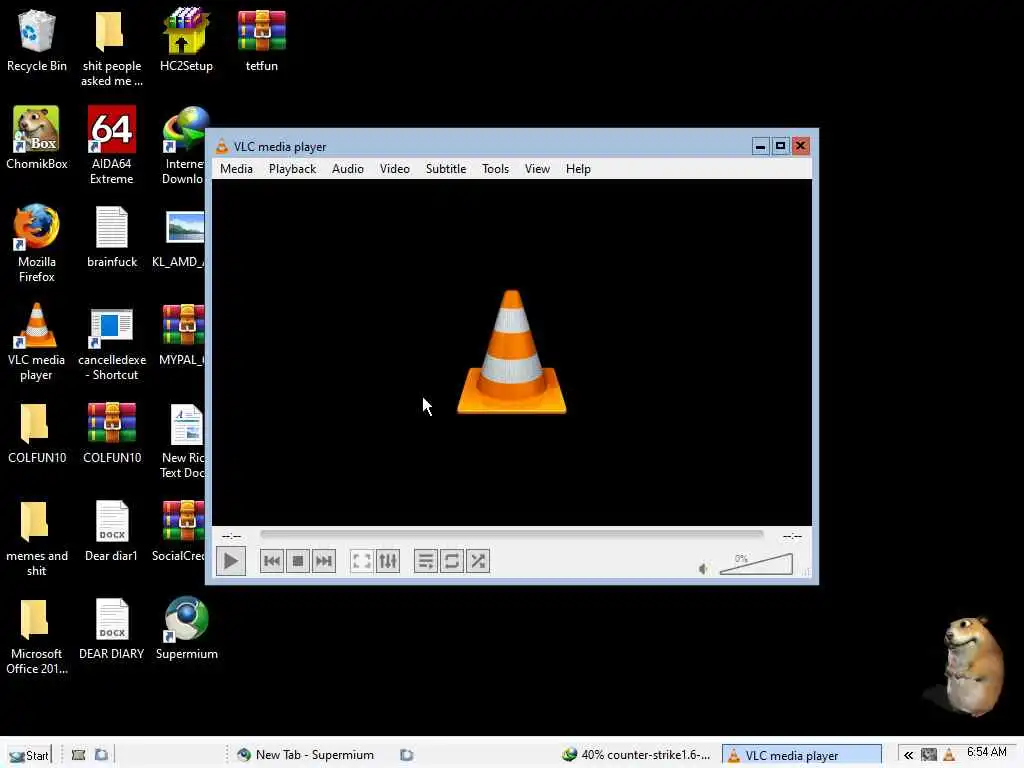This screenshot has width=1024, height=768.
Task: Select the HC2Setup desktop icon
Action: (186, 40)
